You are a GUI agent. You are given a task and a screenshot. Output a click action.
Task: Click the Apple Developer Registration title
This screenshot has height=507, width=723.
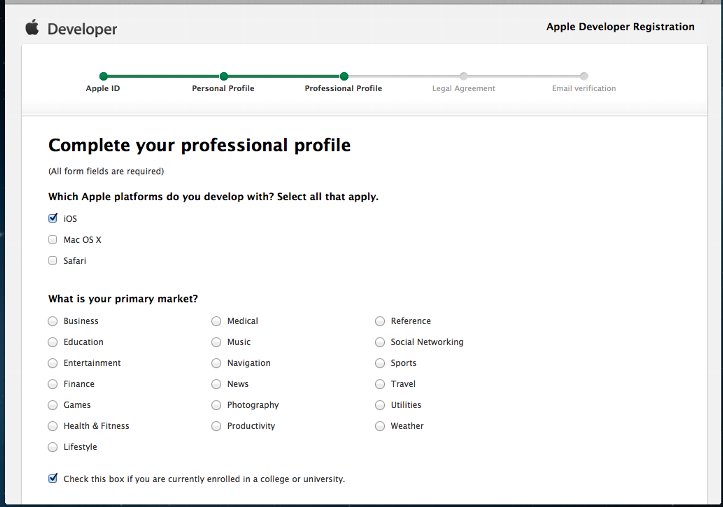[620, 27]
